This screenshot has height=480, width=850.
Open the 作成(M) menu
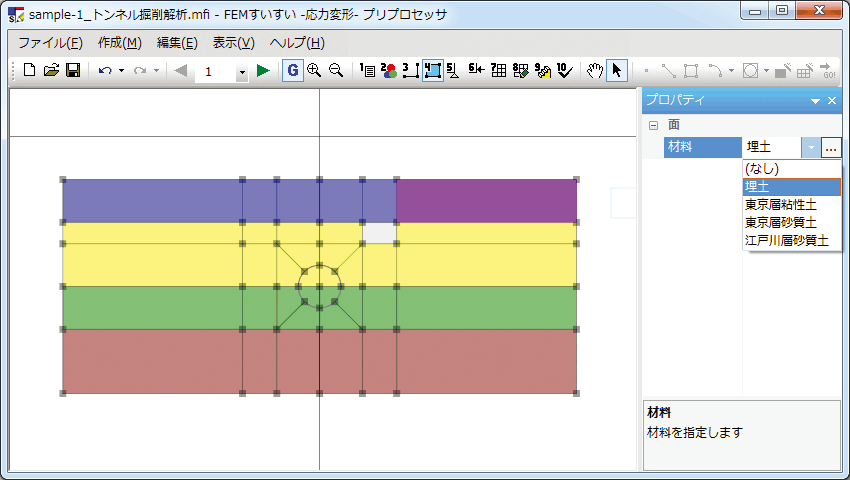tap(120, 43)
